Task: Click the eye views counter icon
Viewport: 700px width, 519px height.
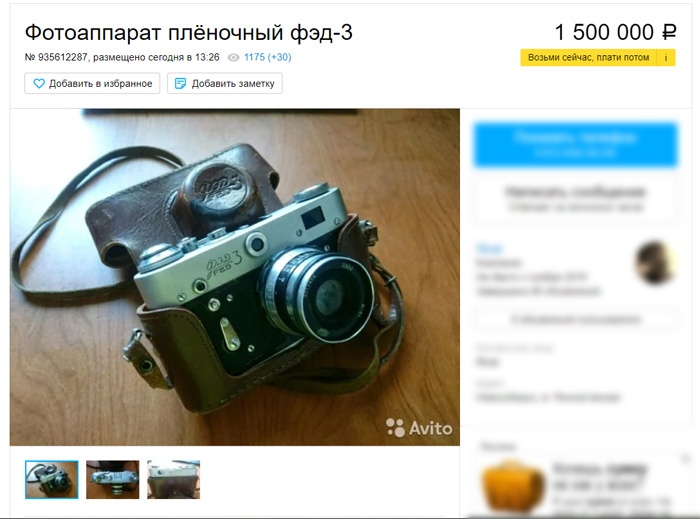Action: point(233,58)
